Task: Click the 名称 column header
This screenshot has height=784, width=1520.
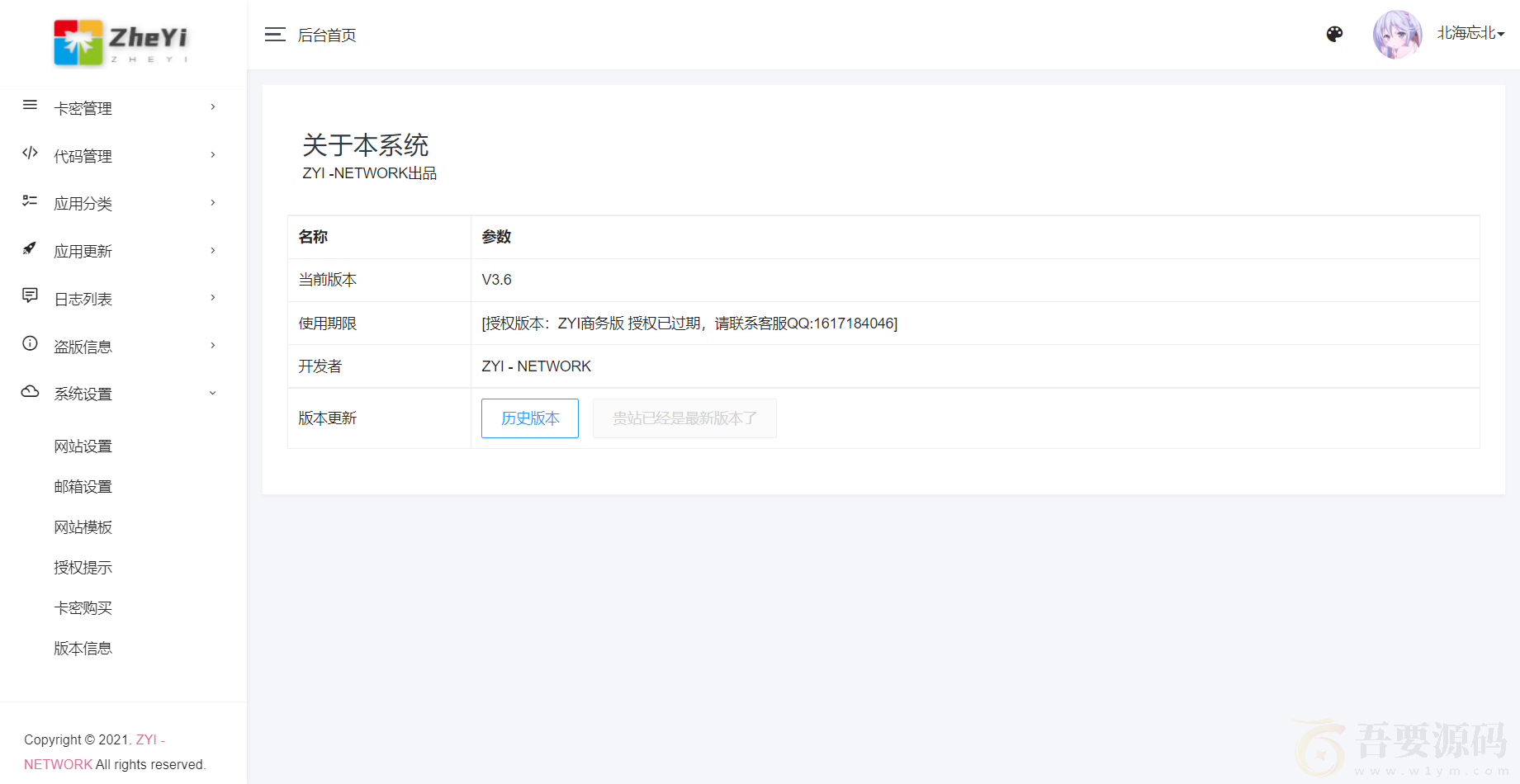Action: tap(313, 237)
